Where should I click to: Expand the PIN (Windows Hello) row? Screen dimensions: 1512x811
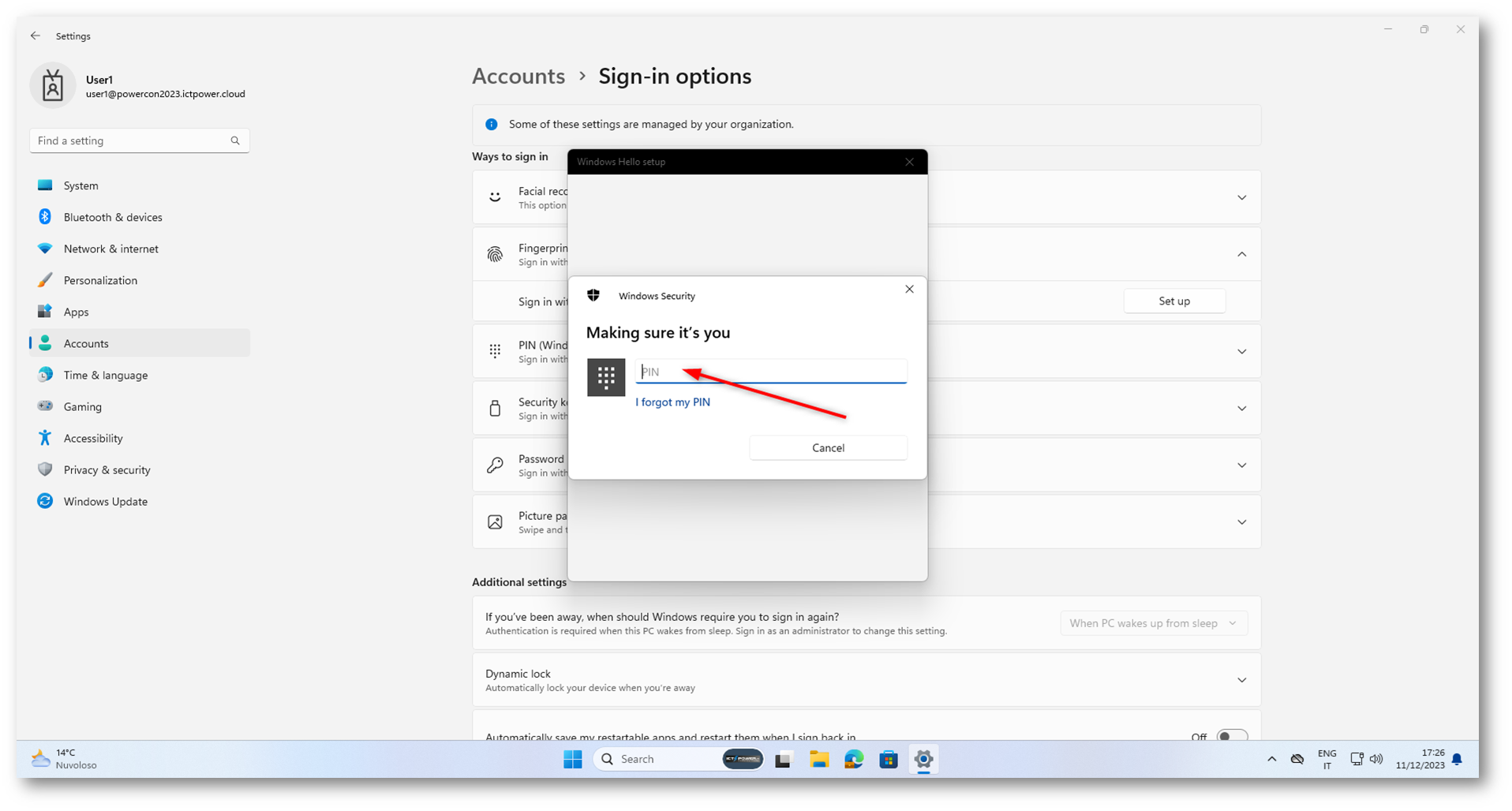1241,351
